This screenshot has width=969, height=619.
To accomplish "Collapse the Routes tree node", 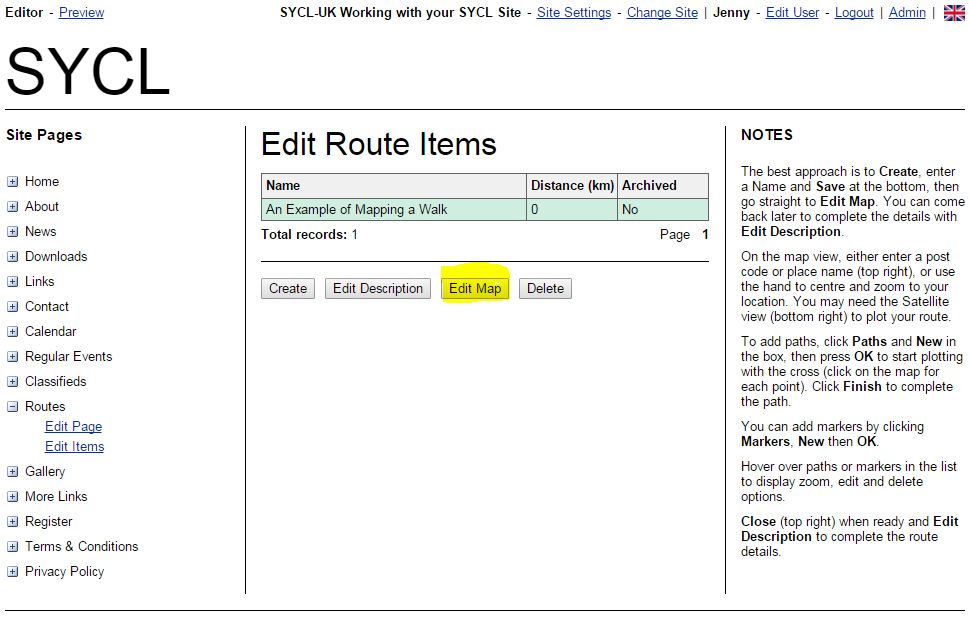I will pyautogui.click(x=12, y=406).
